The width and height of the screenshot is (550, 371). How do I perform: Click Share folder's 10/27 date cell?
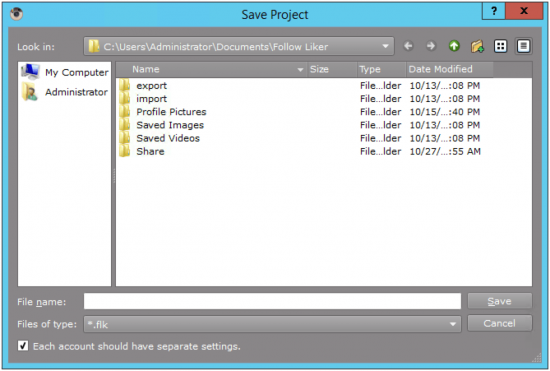coord(445,151)
